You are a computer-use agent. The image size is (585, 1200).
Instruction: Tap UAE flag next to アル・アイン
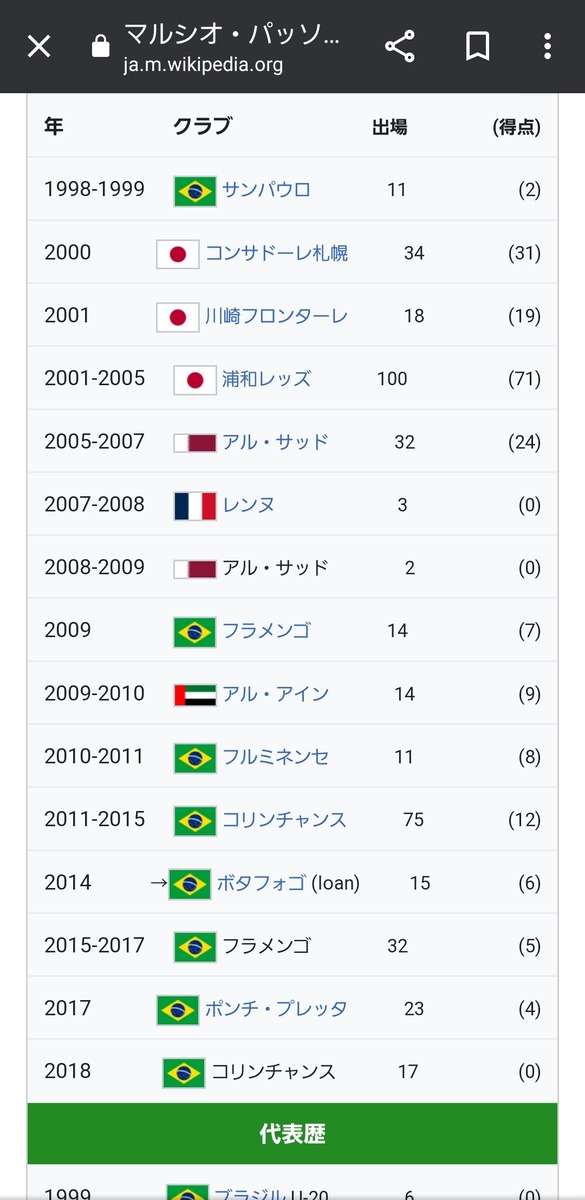click(195, 694)
